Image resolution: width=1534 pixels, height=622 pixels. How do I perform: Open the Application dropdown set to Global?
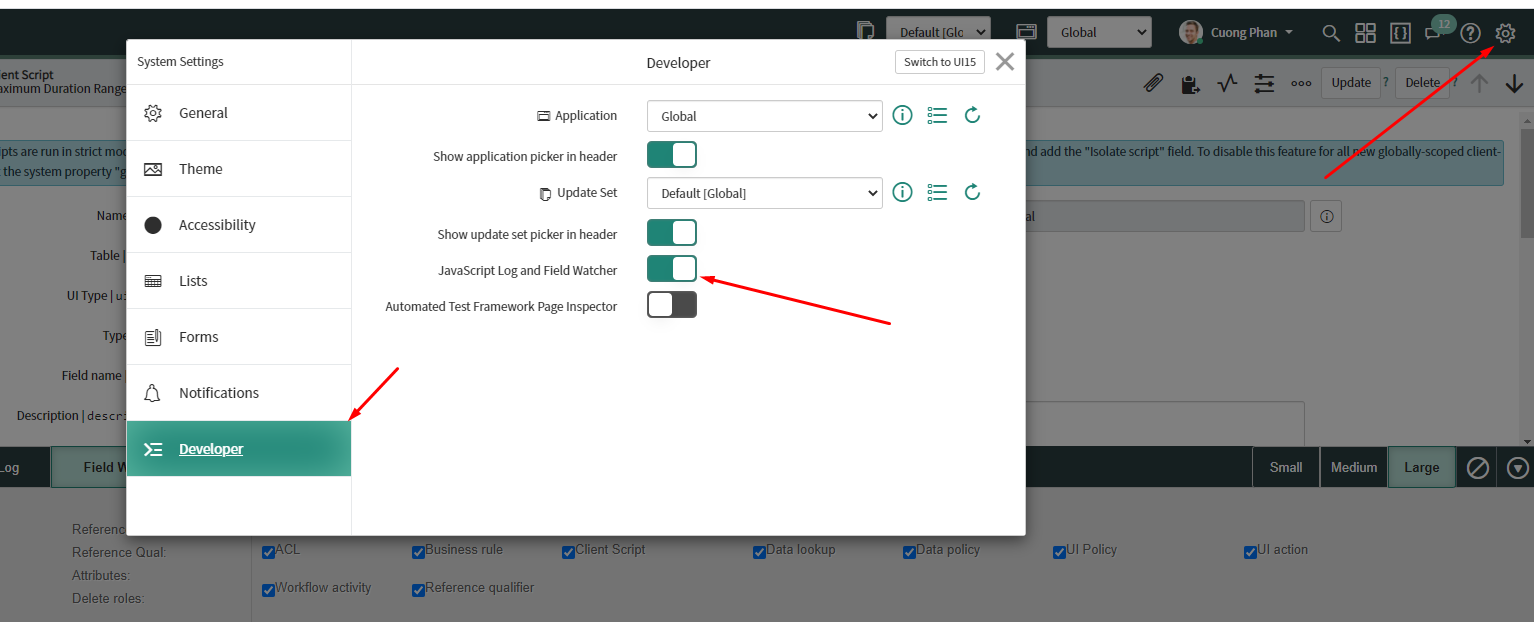764,115
